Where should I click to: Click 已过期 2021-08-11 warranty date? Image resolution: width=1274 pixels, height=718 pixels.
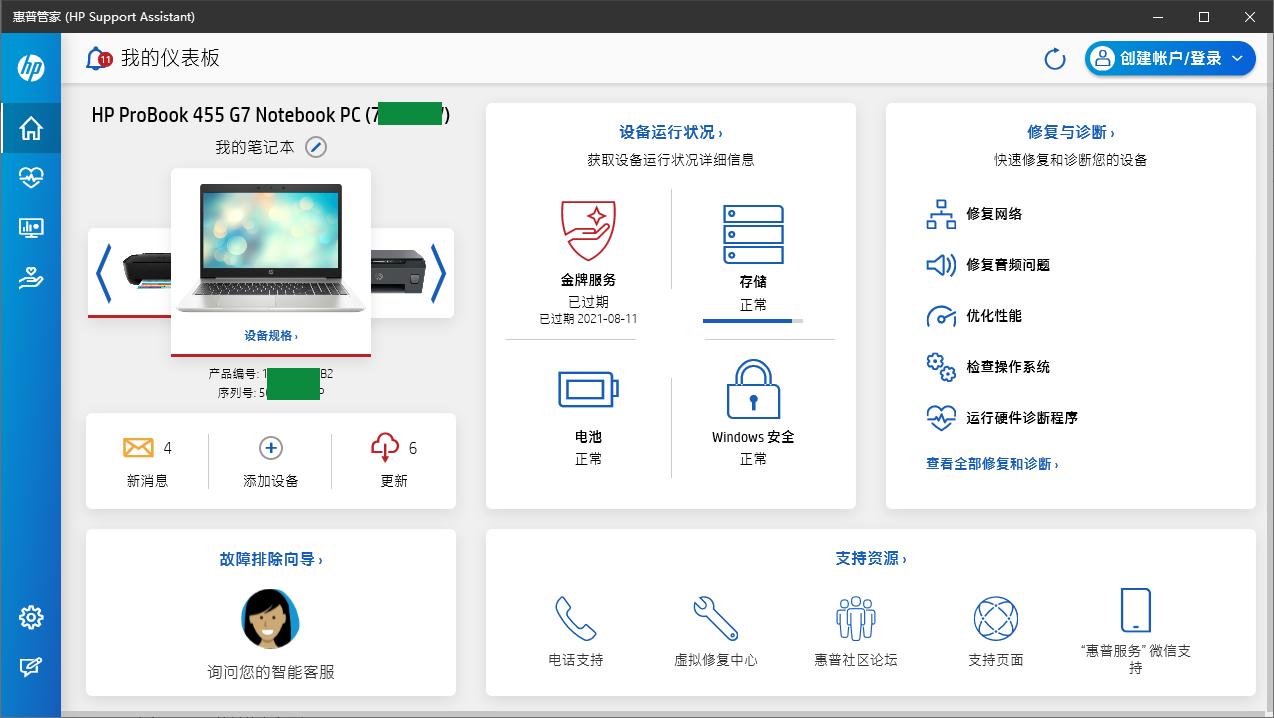[x=588, y=319]
